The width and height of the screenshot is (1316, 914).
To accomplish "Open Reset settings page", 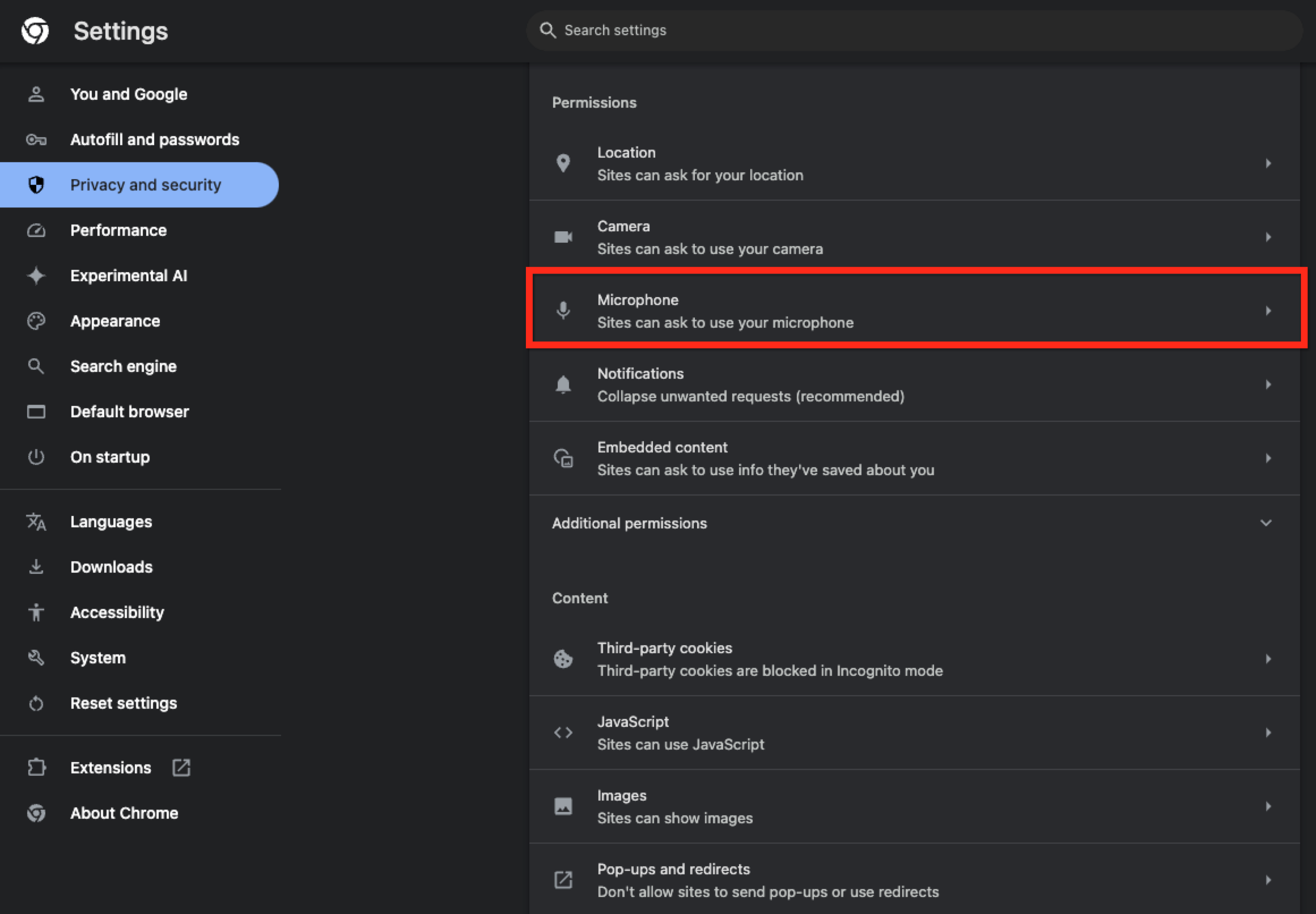I will (124, 703).
